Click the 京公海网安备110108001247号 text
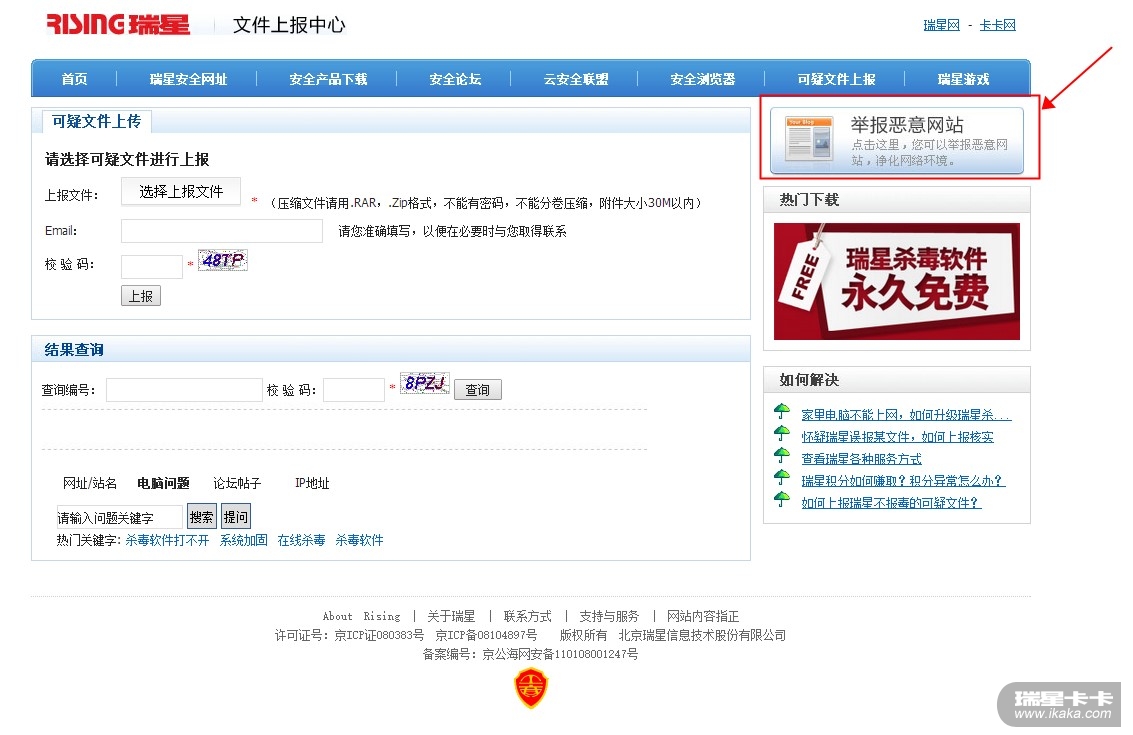This screenshot has height=735, width=1133. (560, 654)
